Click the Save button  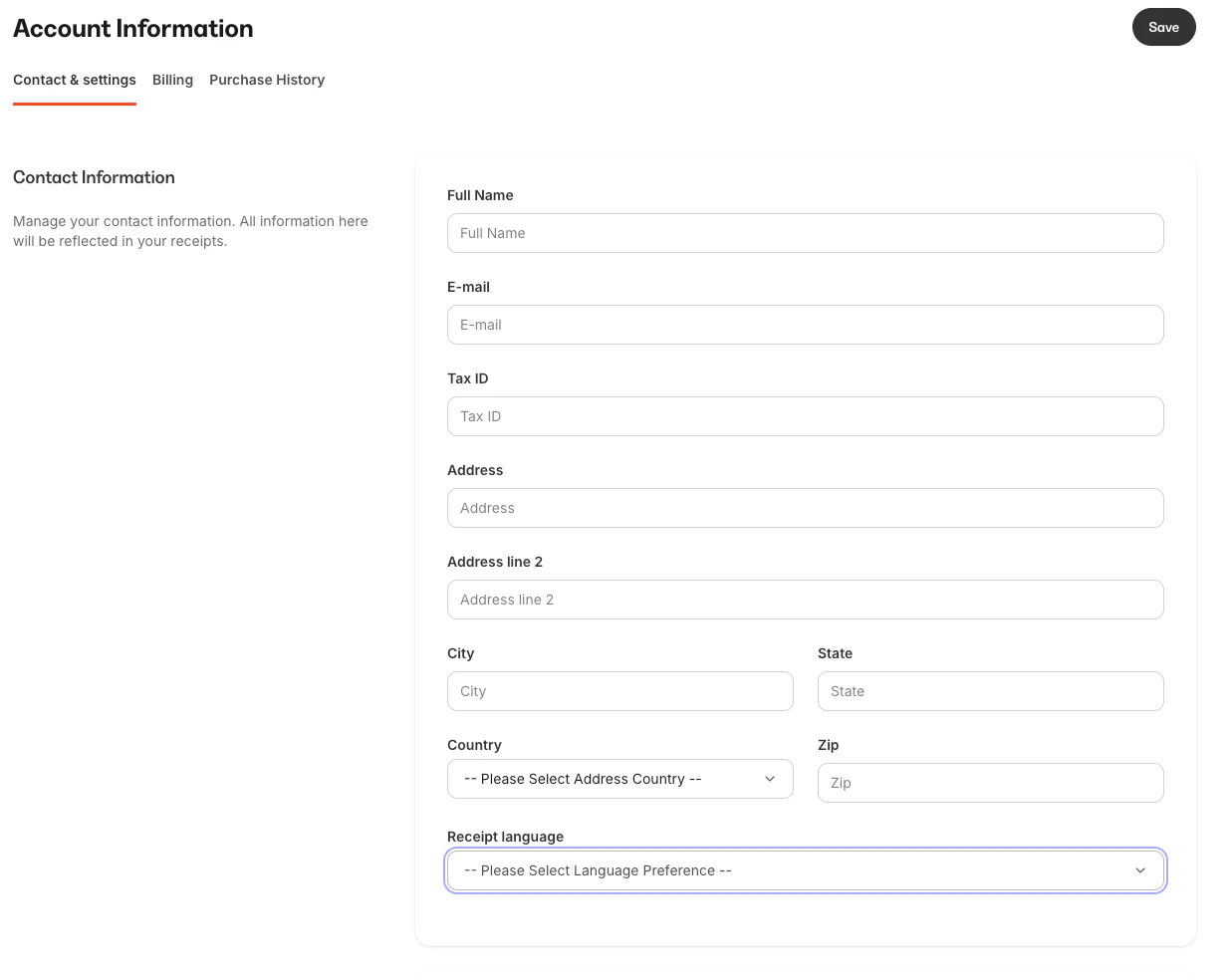(1163, 28)
